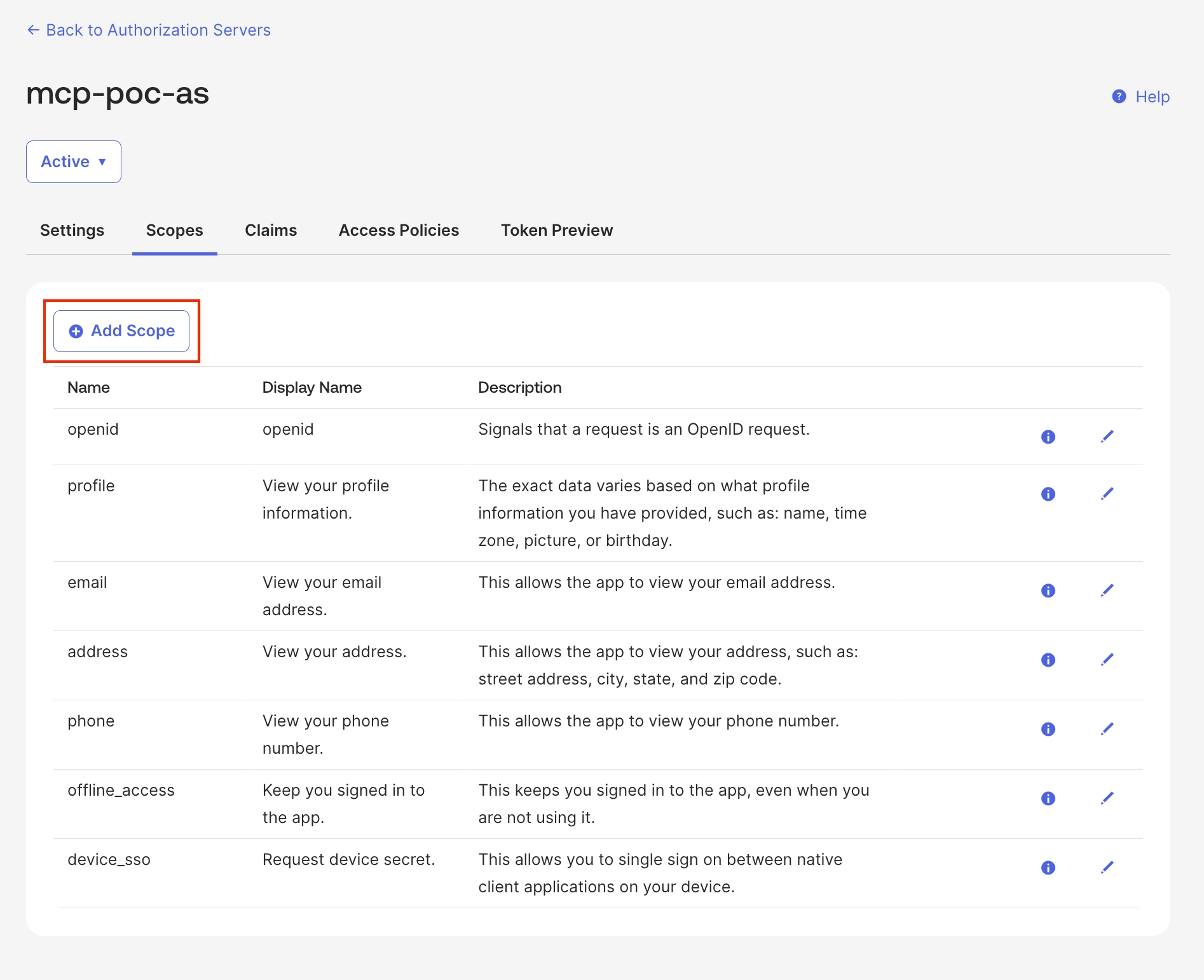Open the Claims tab
Image resolution: width=1204 pixels, height=980 pixels.
[271, 230]
